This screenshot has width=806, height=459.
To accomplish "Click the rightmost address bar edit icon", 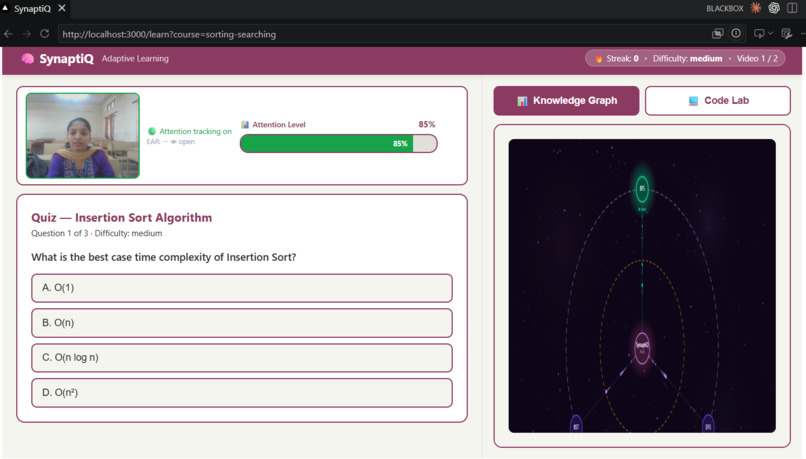I will pos(786,34).
